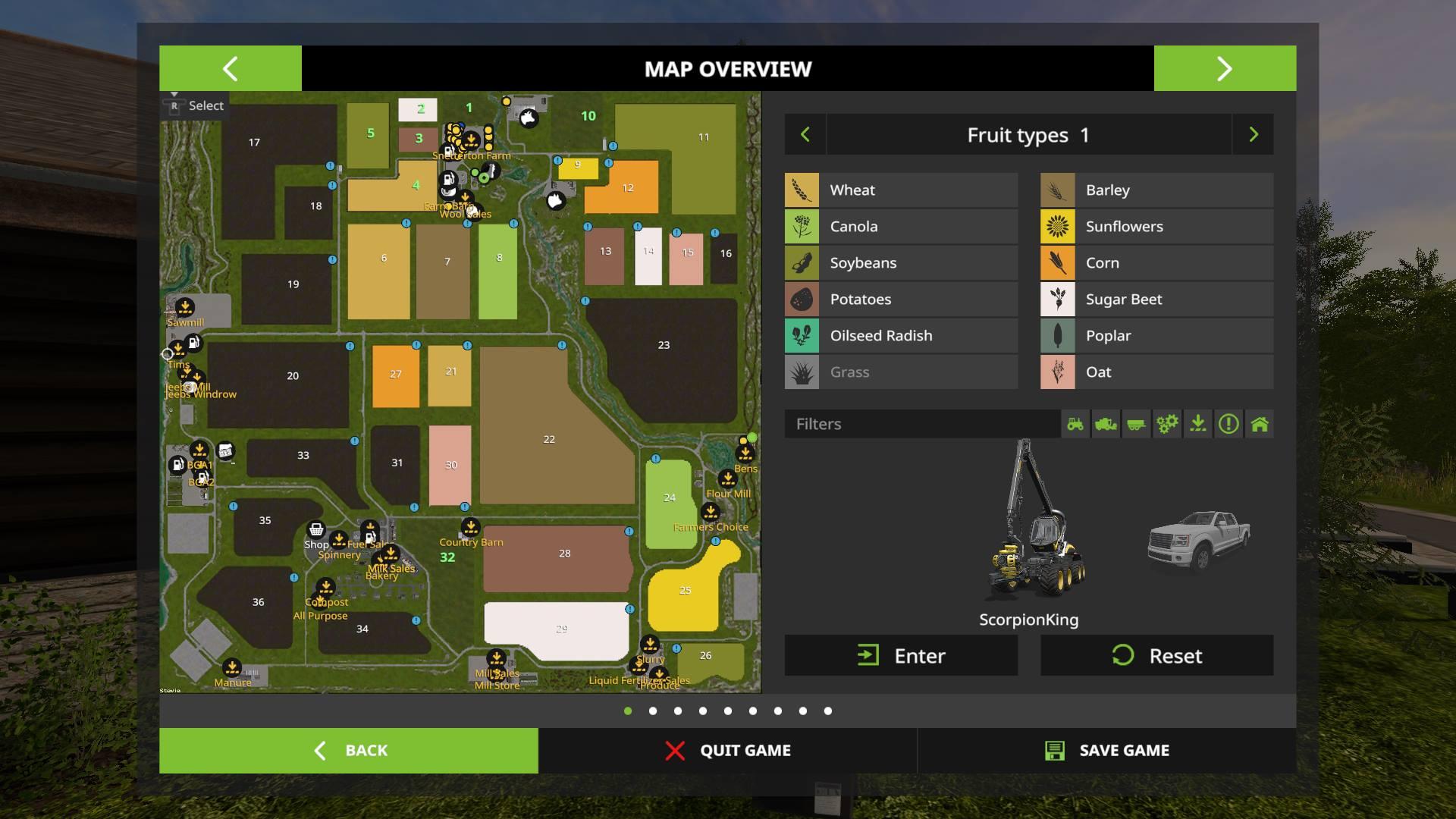Click the download/sell filter icon

coord(1198,423)
